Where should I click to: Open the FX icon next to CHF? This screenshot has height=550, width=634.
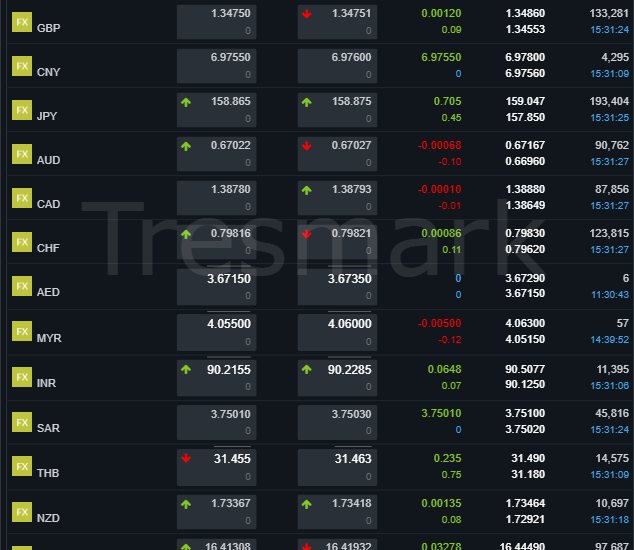21,242
